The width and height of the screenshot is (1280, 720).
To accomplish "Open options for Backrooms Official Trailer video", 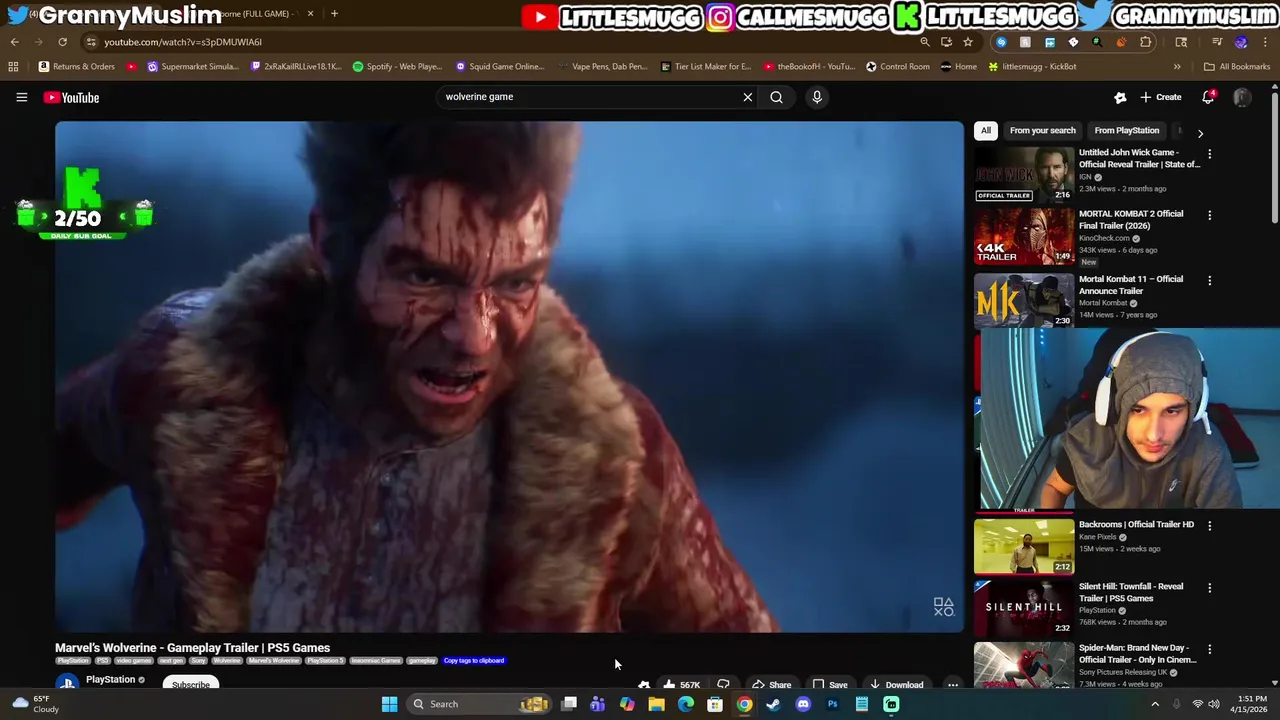I will pos(1209,525).
